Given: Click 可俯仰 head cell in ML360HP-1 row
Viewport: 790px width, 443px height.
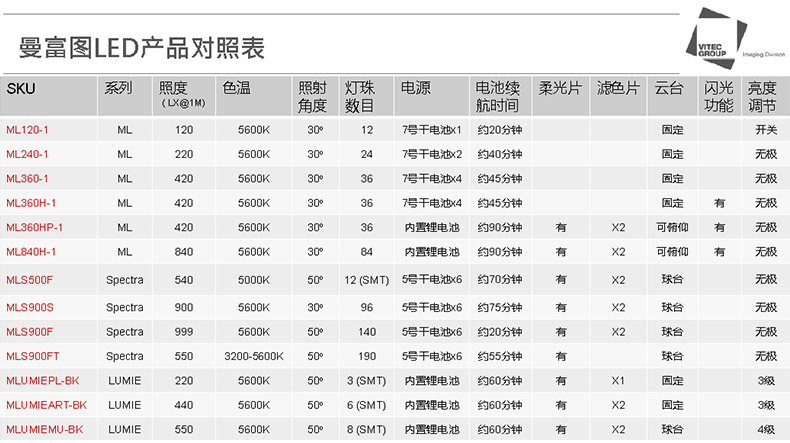Looking at the screenshot, I should [x=672, y=228].
